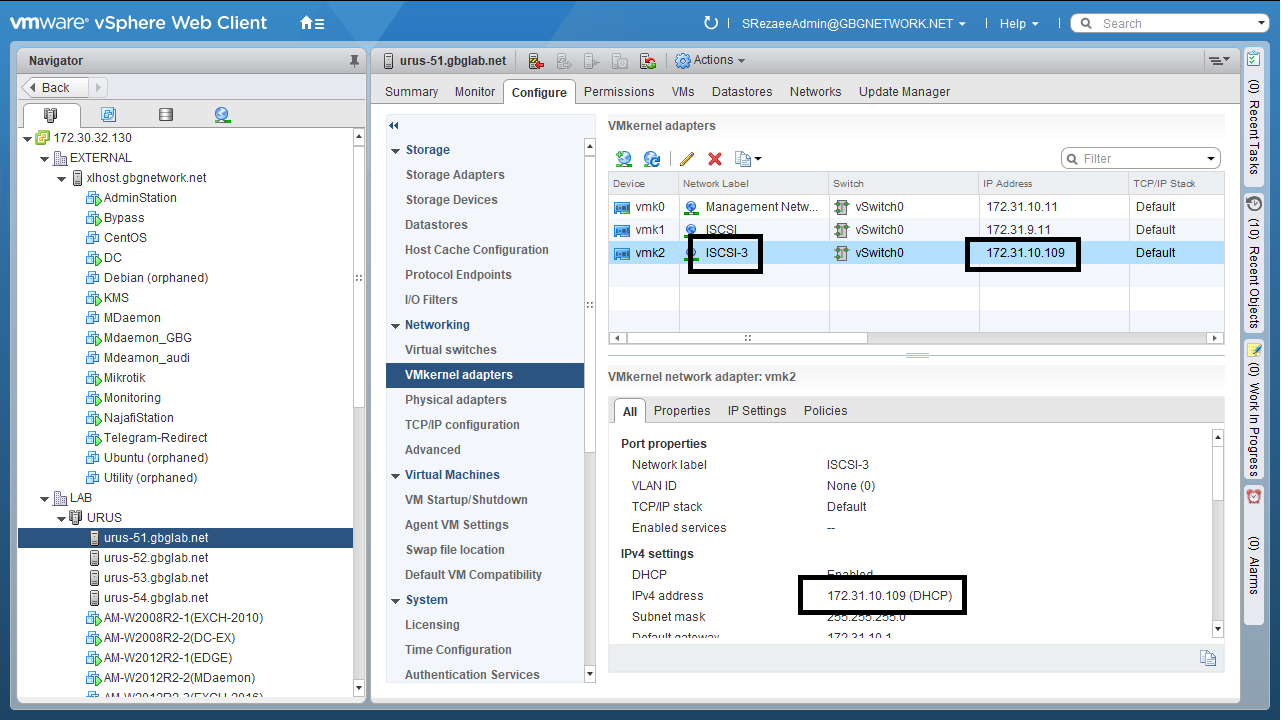
Task: Click the VMkernel adapters Filter field
Action: click(1140, 159)
